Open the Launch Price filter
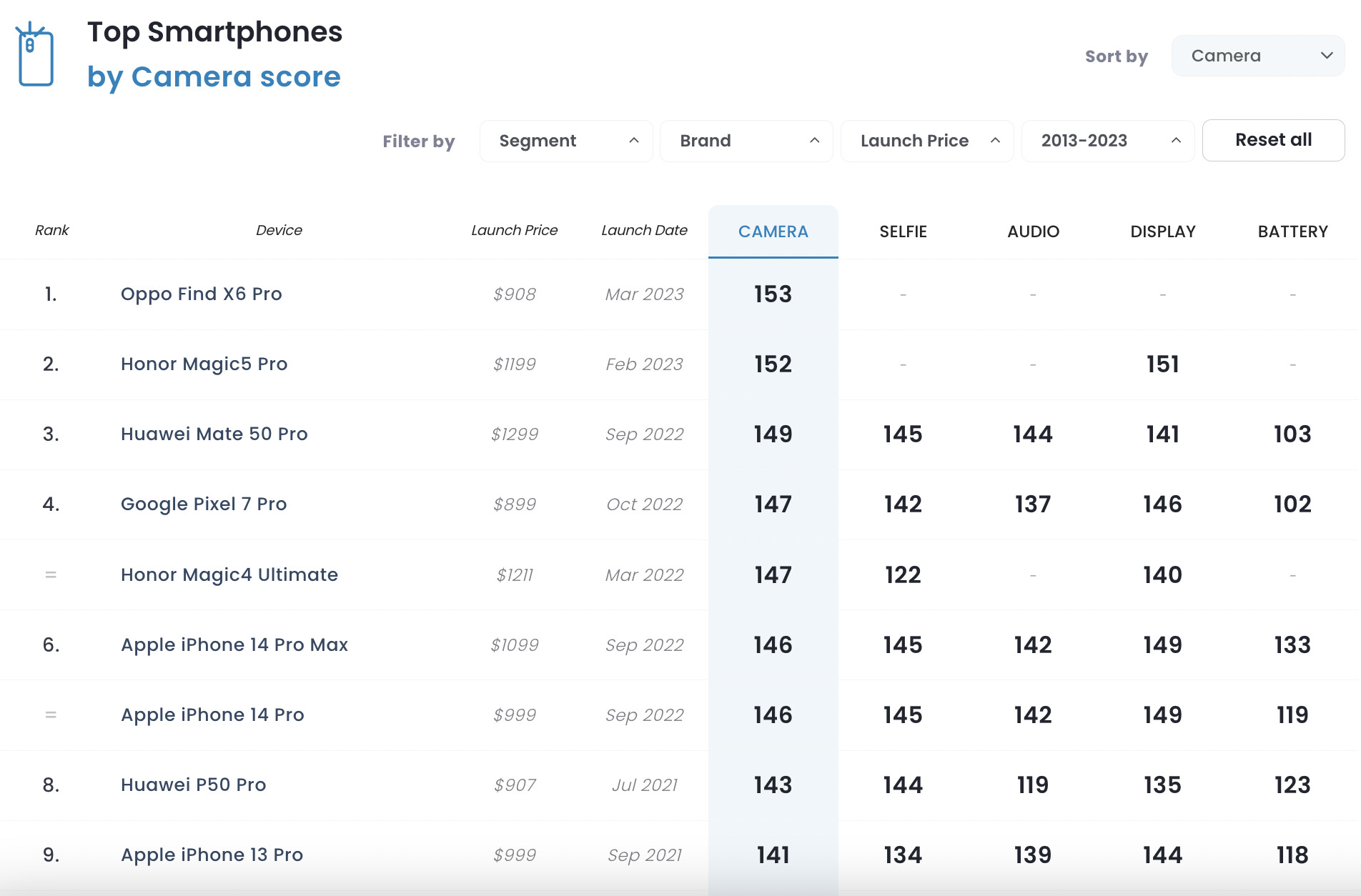This screenshot has width=1361, height=896. point(927,141)
